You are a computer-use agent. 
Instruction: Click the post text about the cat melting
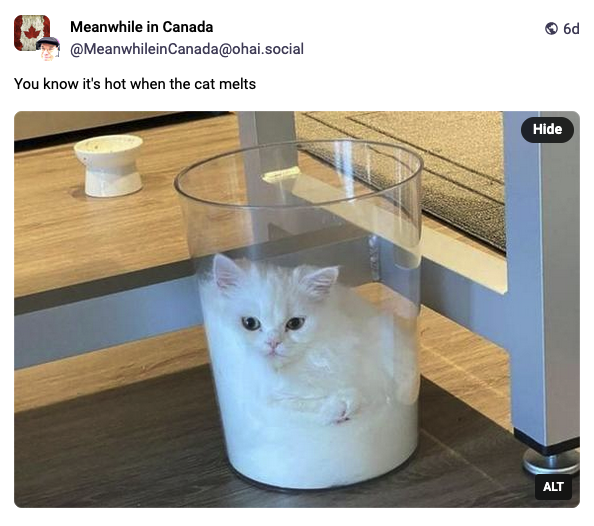pos(135,84)
